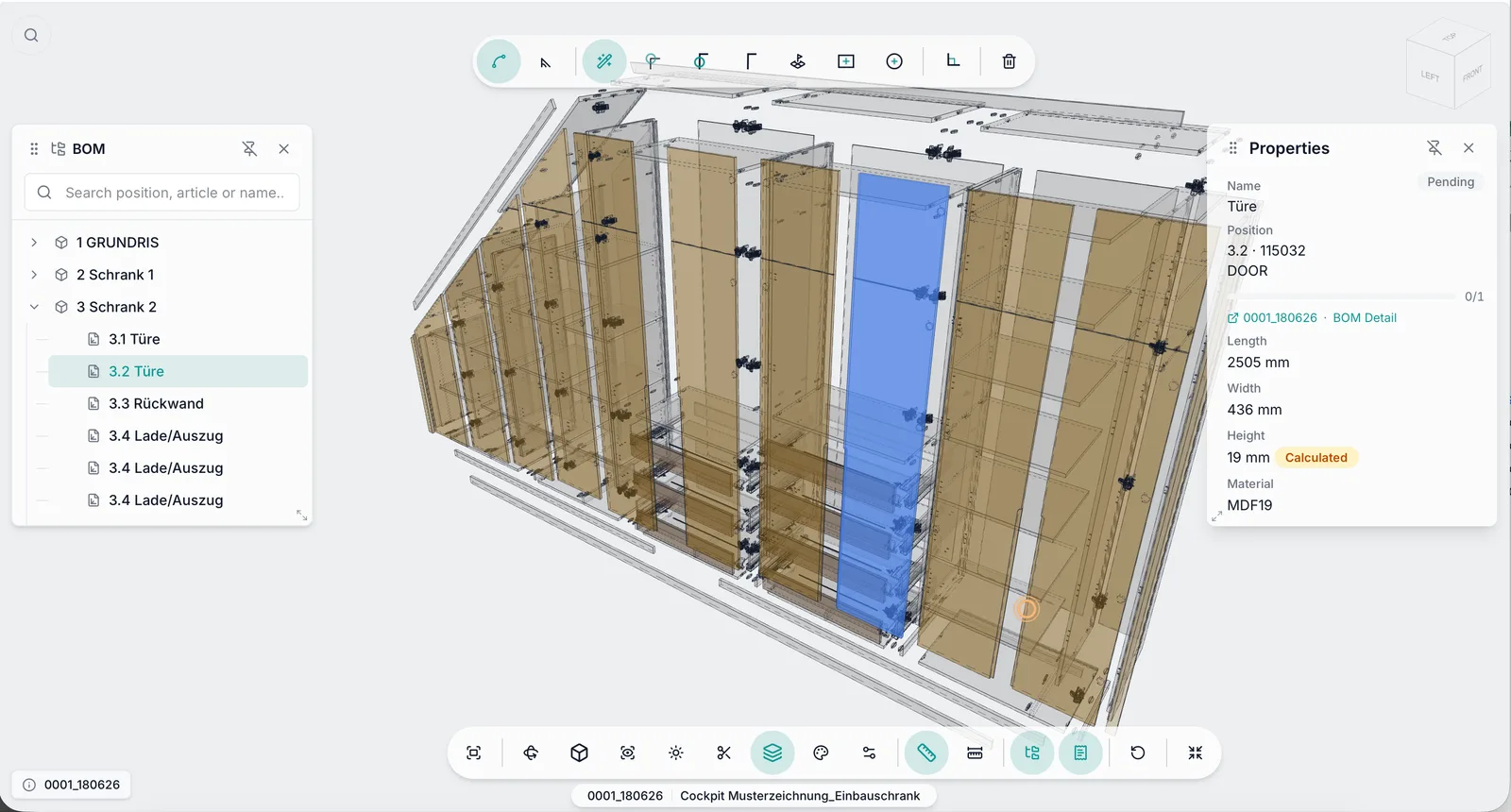
Task: Expand the BOM panel with corner arrows
Action: click(x=302, y=516)
